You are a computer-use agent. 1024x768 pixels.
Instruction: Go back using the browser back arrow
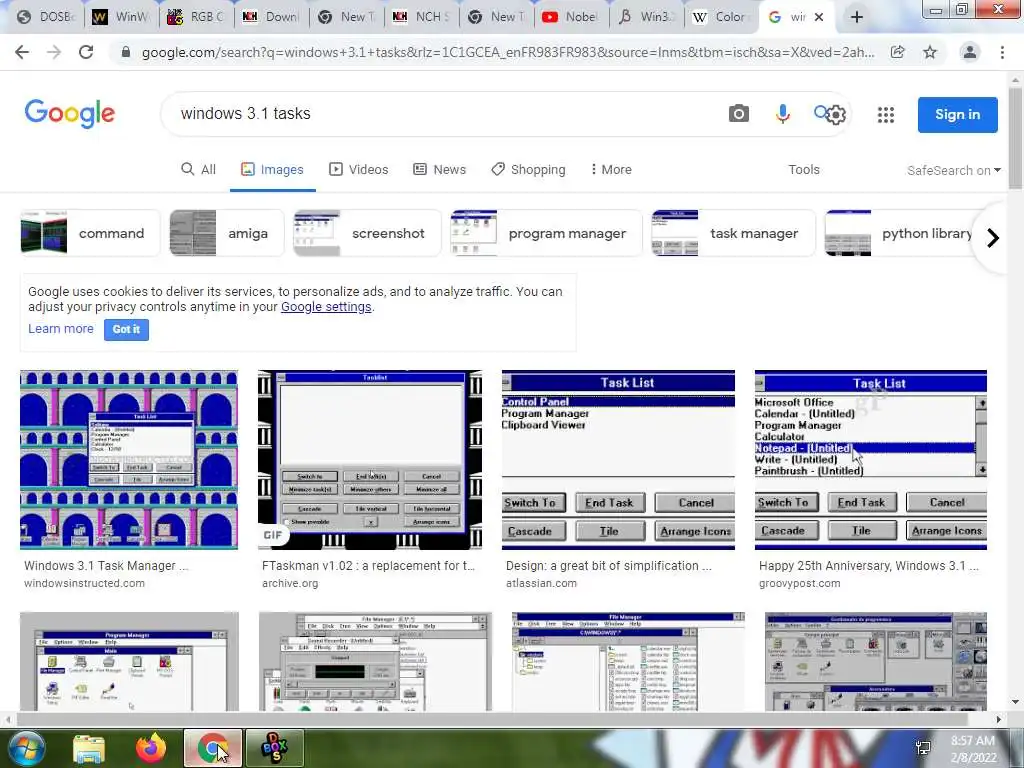(22, 52)
